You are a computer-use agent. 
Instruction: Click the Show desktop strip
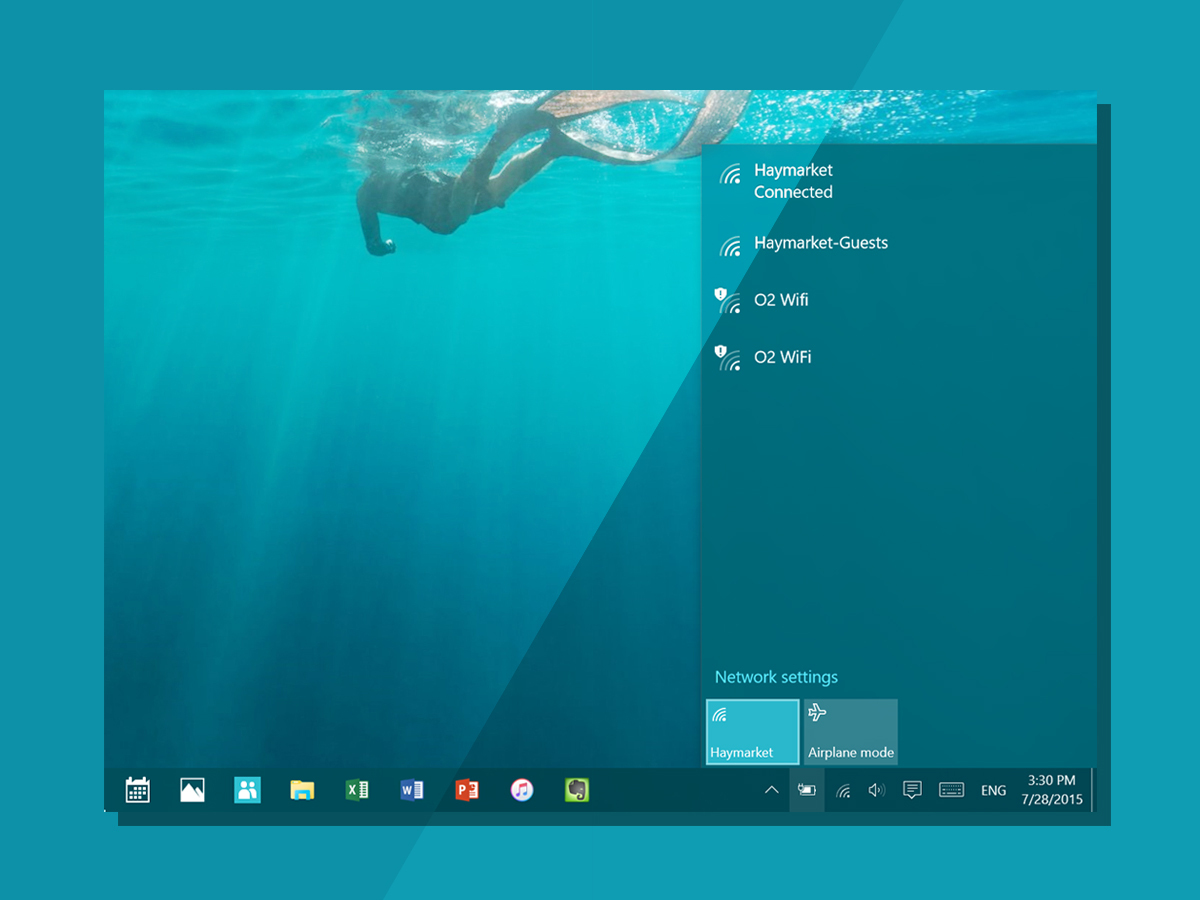1093,790
